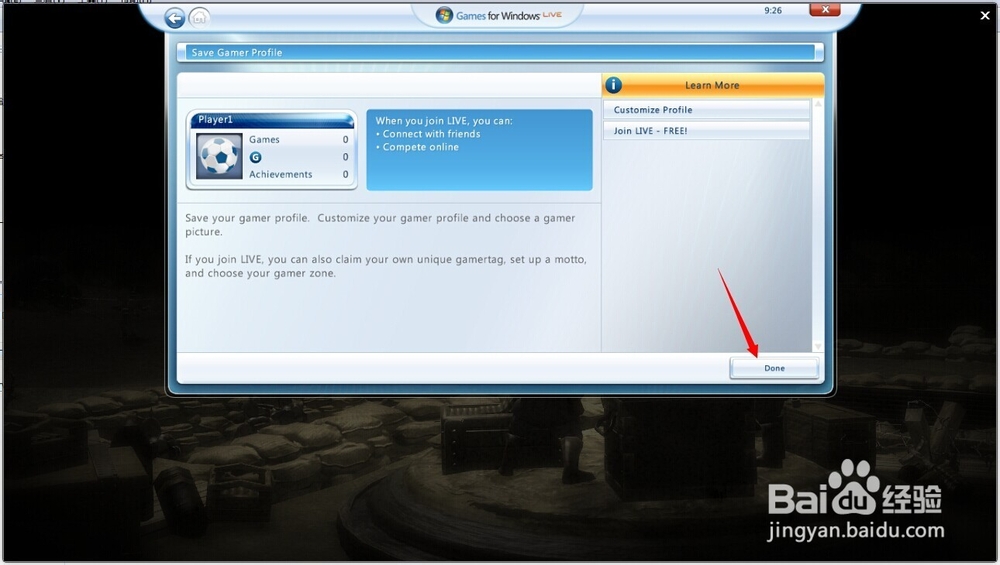Click the Learn More header
Screen dimensions: 1000x565
[712, 85]
